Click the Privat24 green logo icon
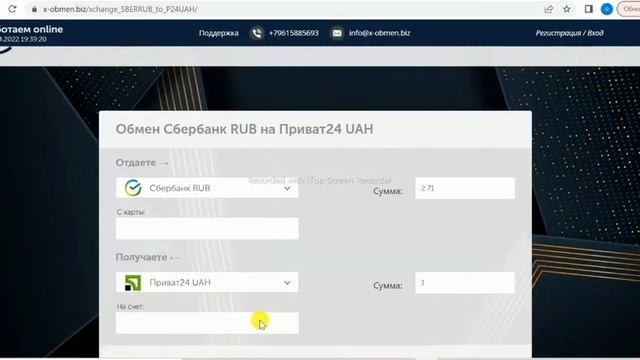Image resolution: width=640 pixels, height=360 pixels. pos(133,283)
